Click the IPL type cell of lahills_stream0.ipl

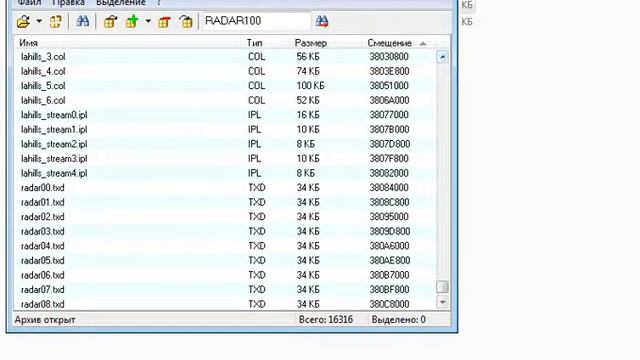tap(254, 115)
